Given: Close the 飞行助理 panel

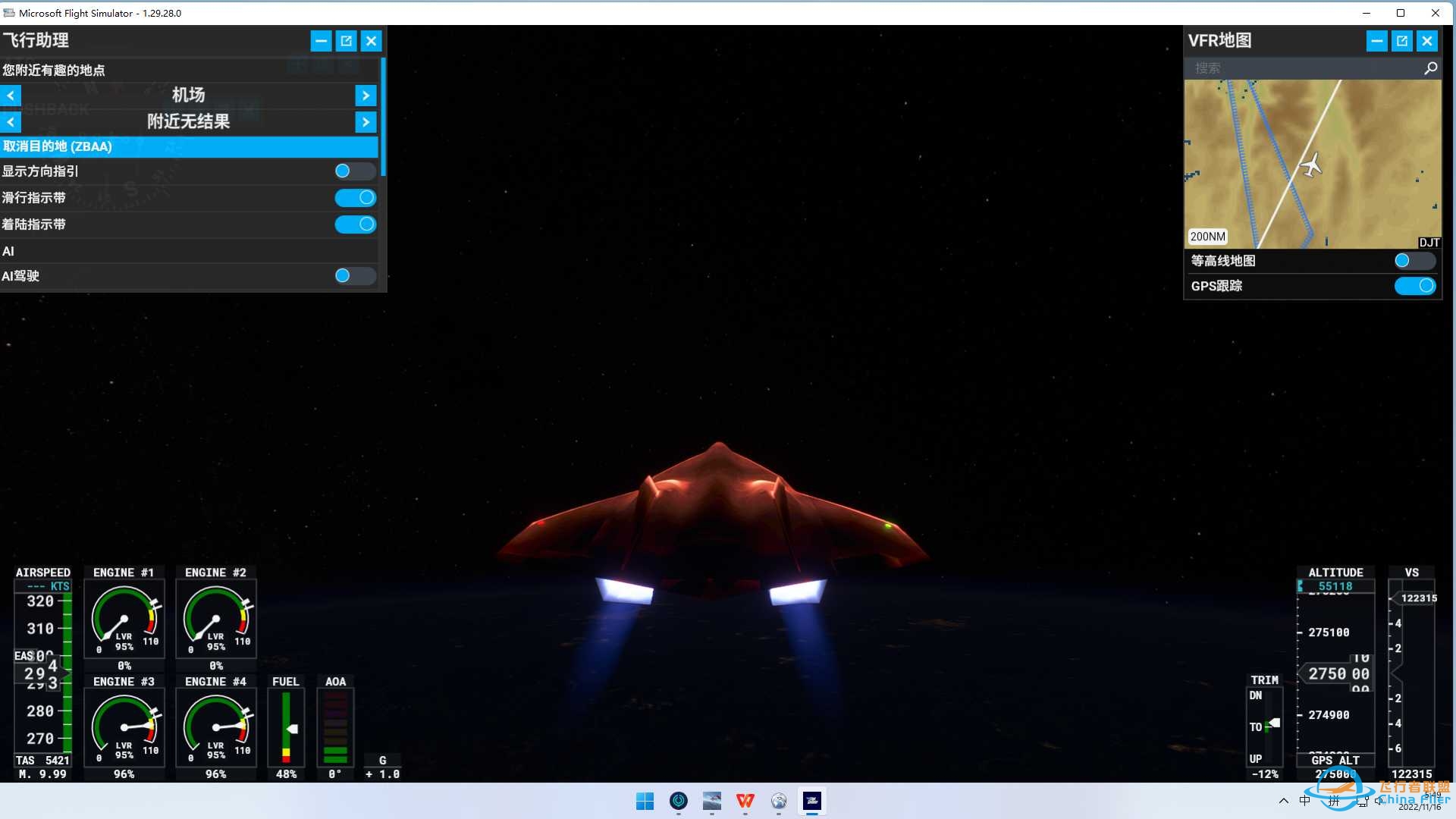Looking at the screenshot, I should pos(371,41).
